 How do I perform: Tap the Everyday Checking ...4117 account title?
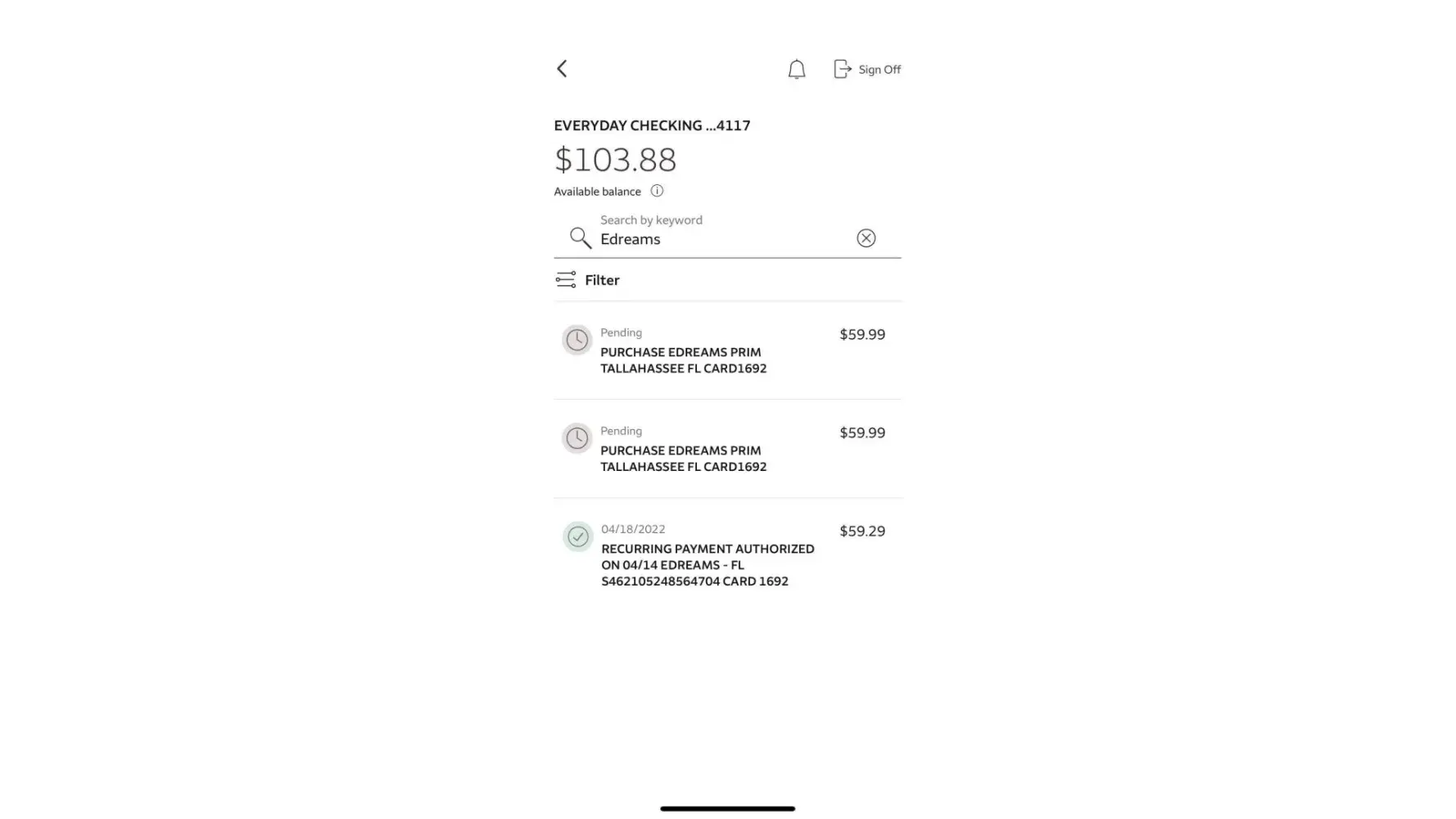click(x=652, y=125)
